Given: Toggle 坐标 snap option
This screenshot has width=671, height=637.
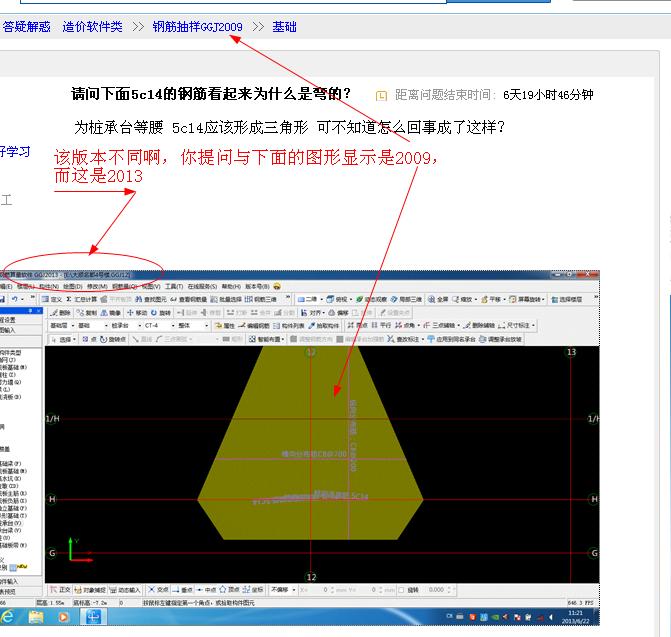Looking at the screenshot, I should tap(252, 590).
